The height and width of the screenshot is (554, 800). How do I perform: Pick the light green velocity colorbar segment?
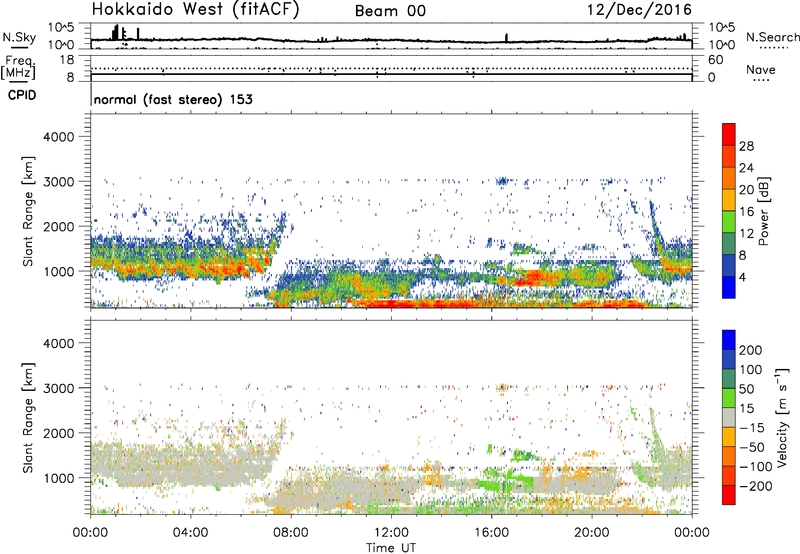[729, 399]
